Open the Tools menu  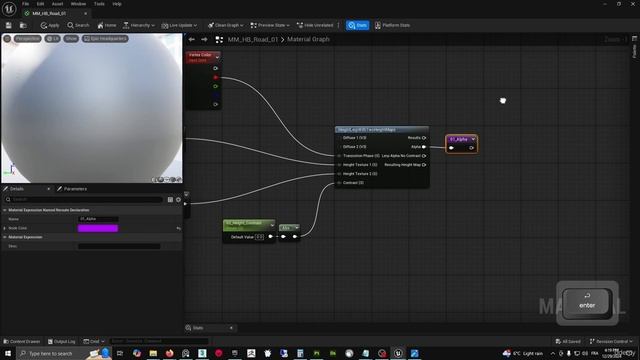pyautogui.click(x=99, y=4)
